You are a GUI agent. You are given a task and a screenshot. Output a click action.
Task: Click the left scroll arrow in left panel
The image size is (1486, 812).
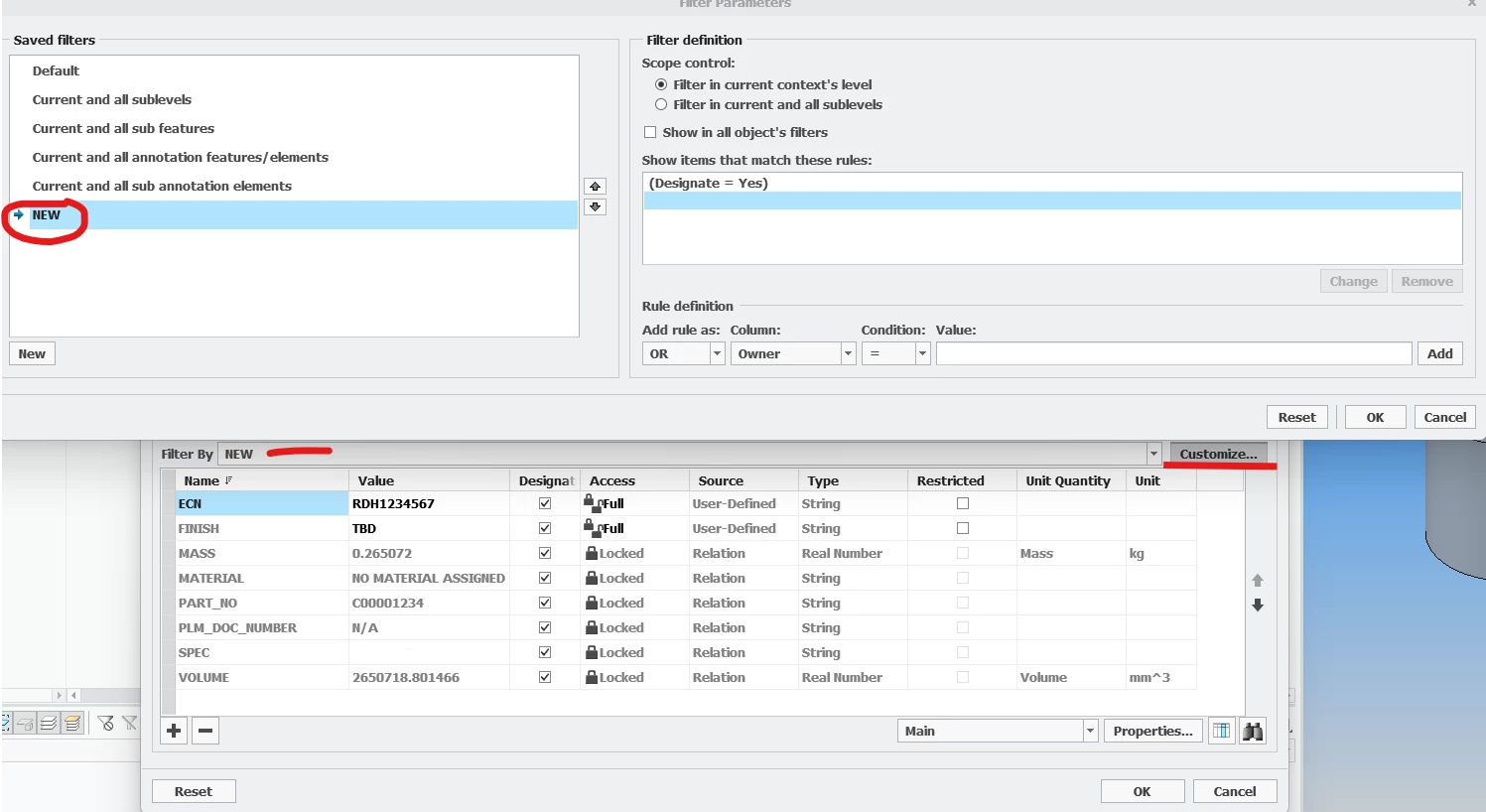click(73, 696)
